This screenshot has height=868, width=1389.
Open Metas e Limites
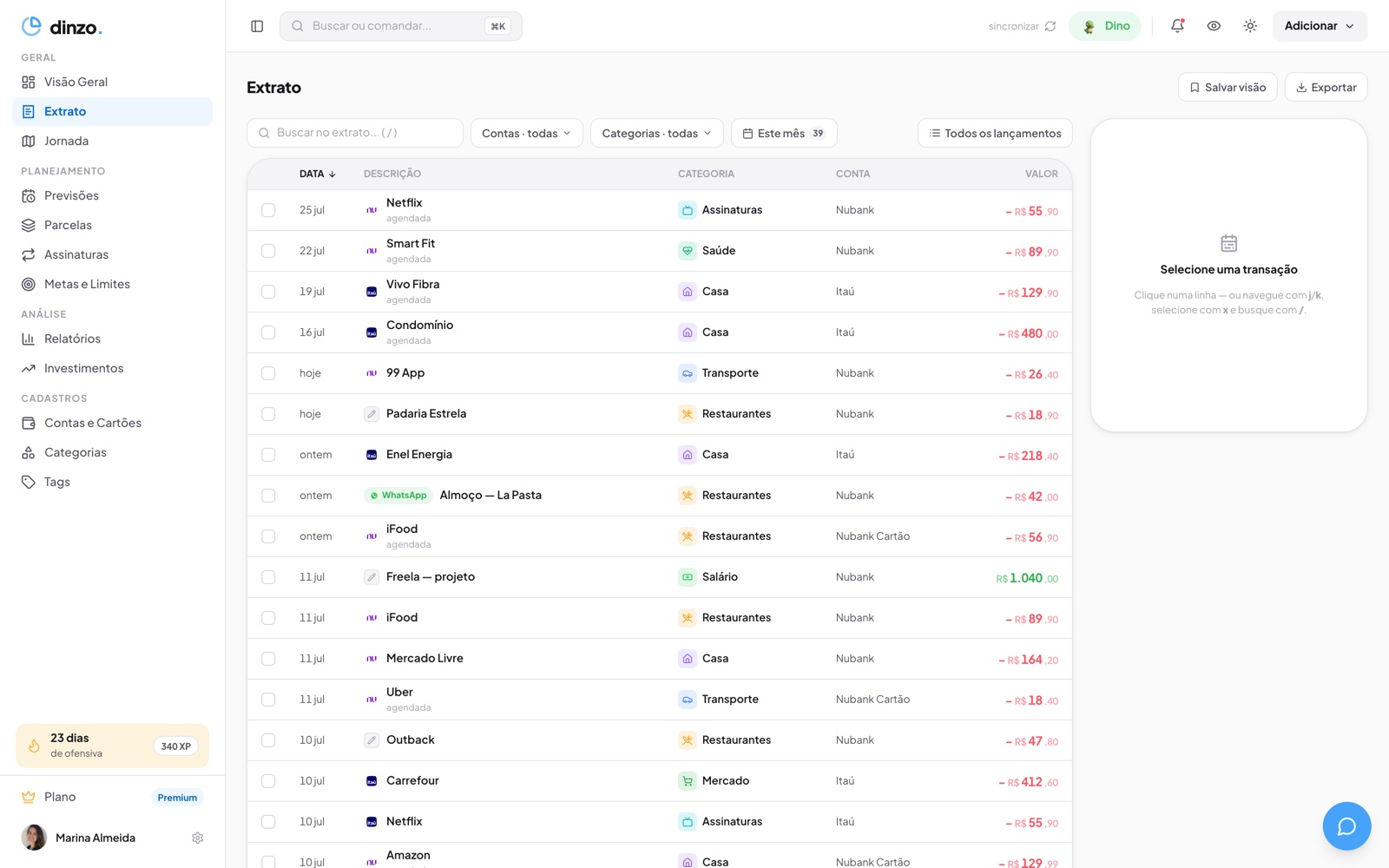[112, 284]
